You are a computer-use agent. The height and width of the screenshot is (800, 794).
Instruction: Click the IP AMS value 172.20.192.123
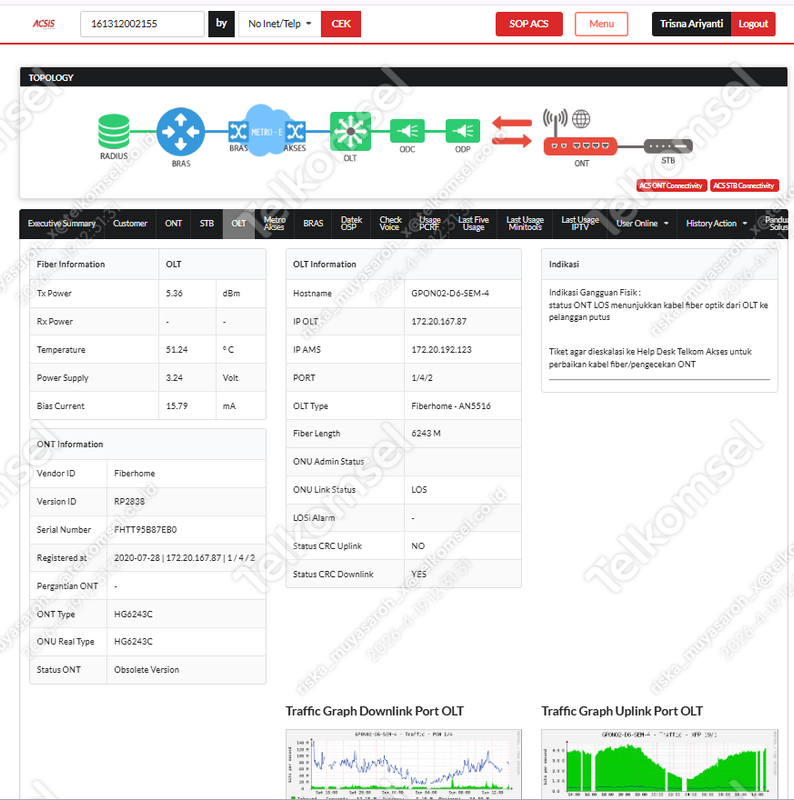tap(441, 349)
